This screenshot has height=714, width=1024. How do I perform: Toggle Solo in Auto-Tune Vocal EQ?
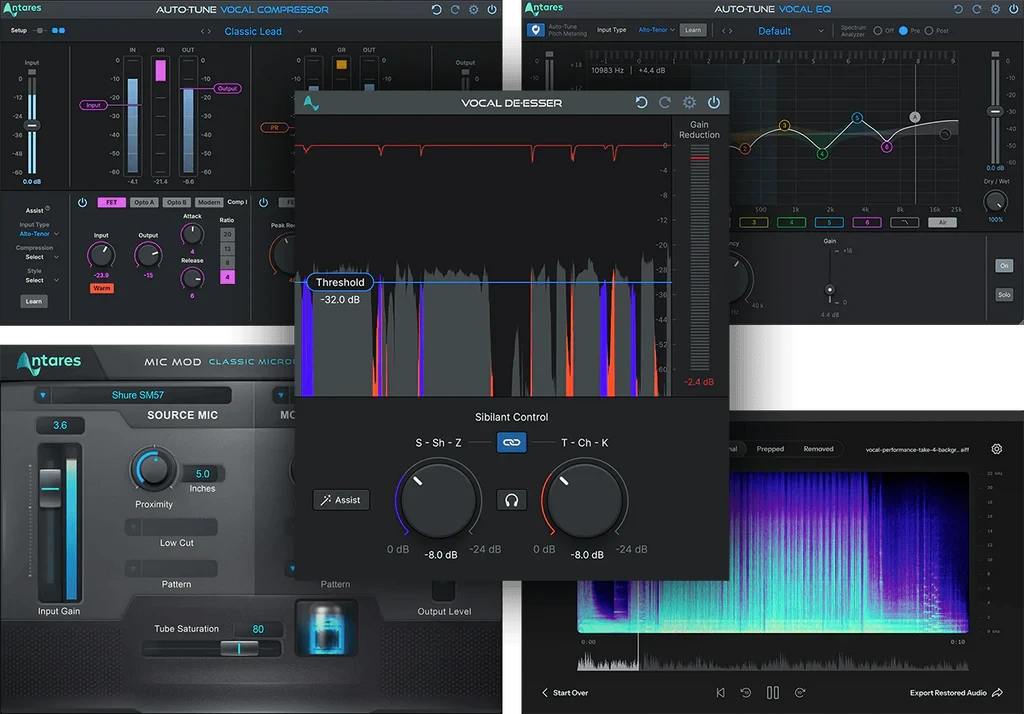[x=1005, y=294]
